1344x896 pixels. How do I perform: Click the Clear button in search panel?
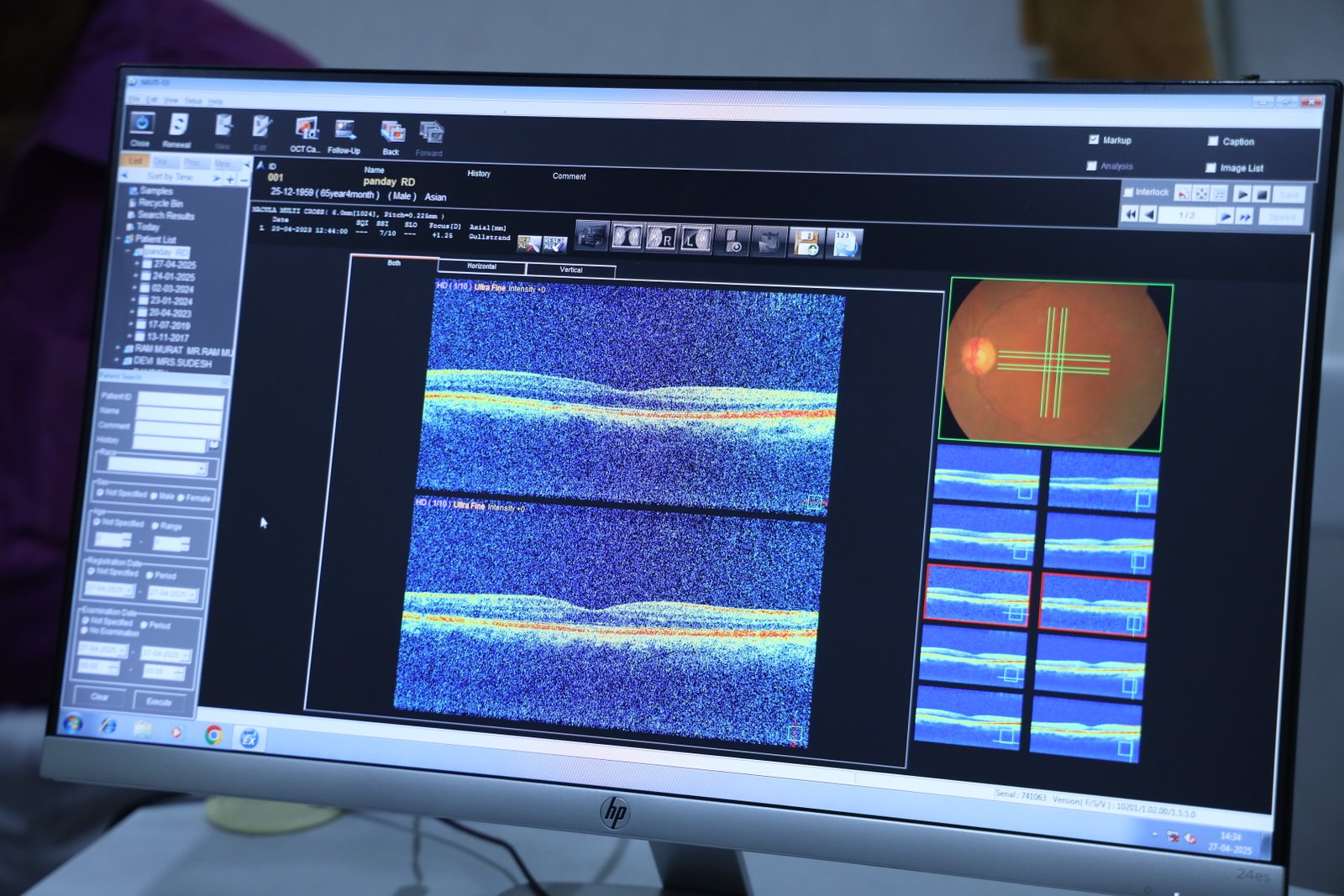pyautogui.click(x=99, y=696)
